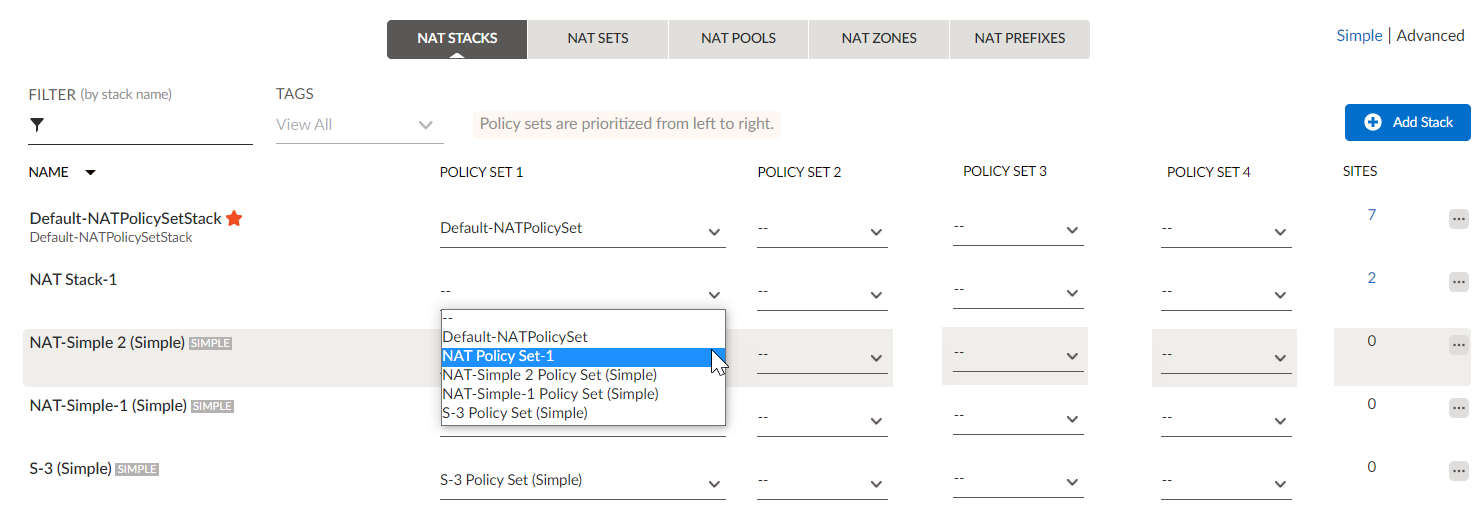Open the ellipsis menu for NAT-Simple-1 row

click(1458, 408)
